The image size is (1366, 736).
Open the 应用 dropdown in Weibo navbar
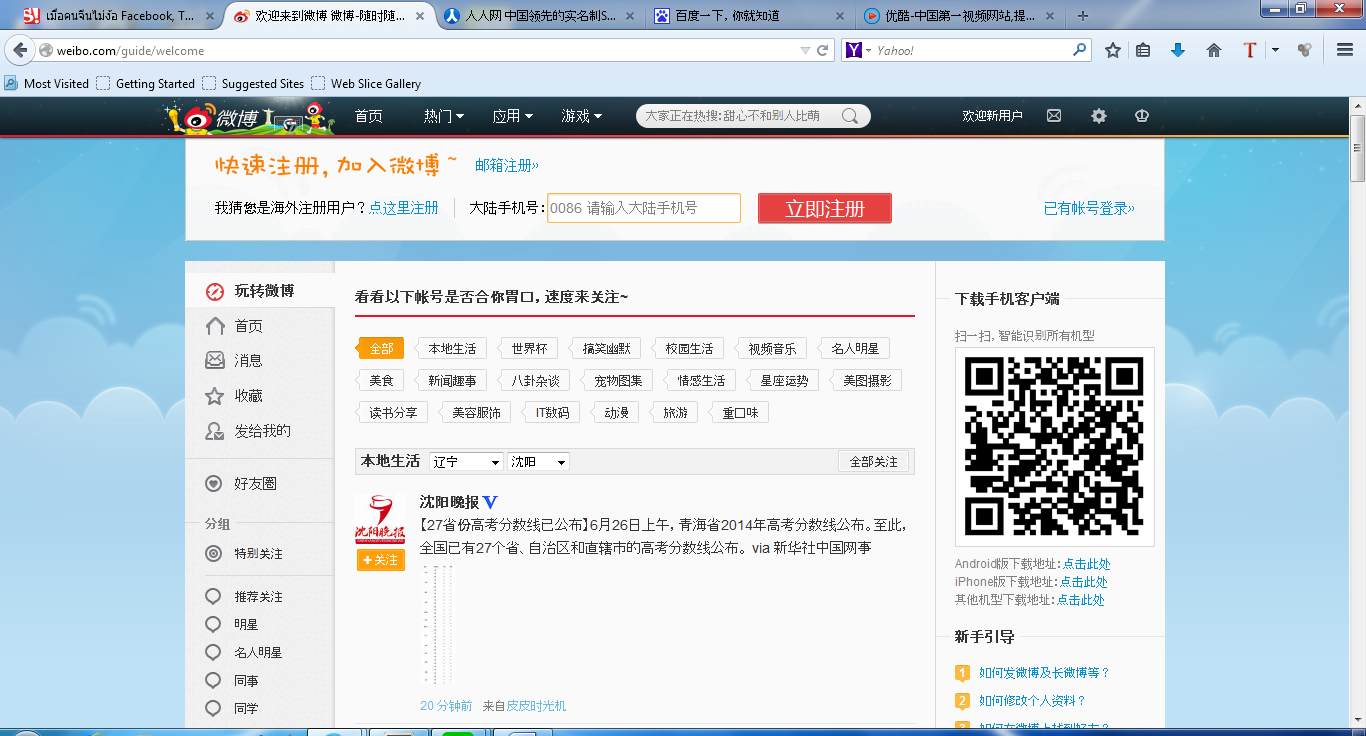coord(512,116)
